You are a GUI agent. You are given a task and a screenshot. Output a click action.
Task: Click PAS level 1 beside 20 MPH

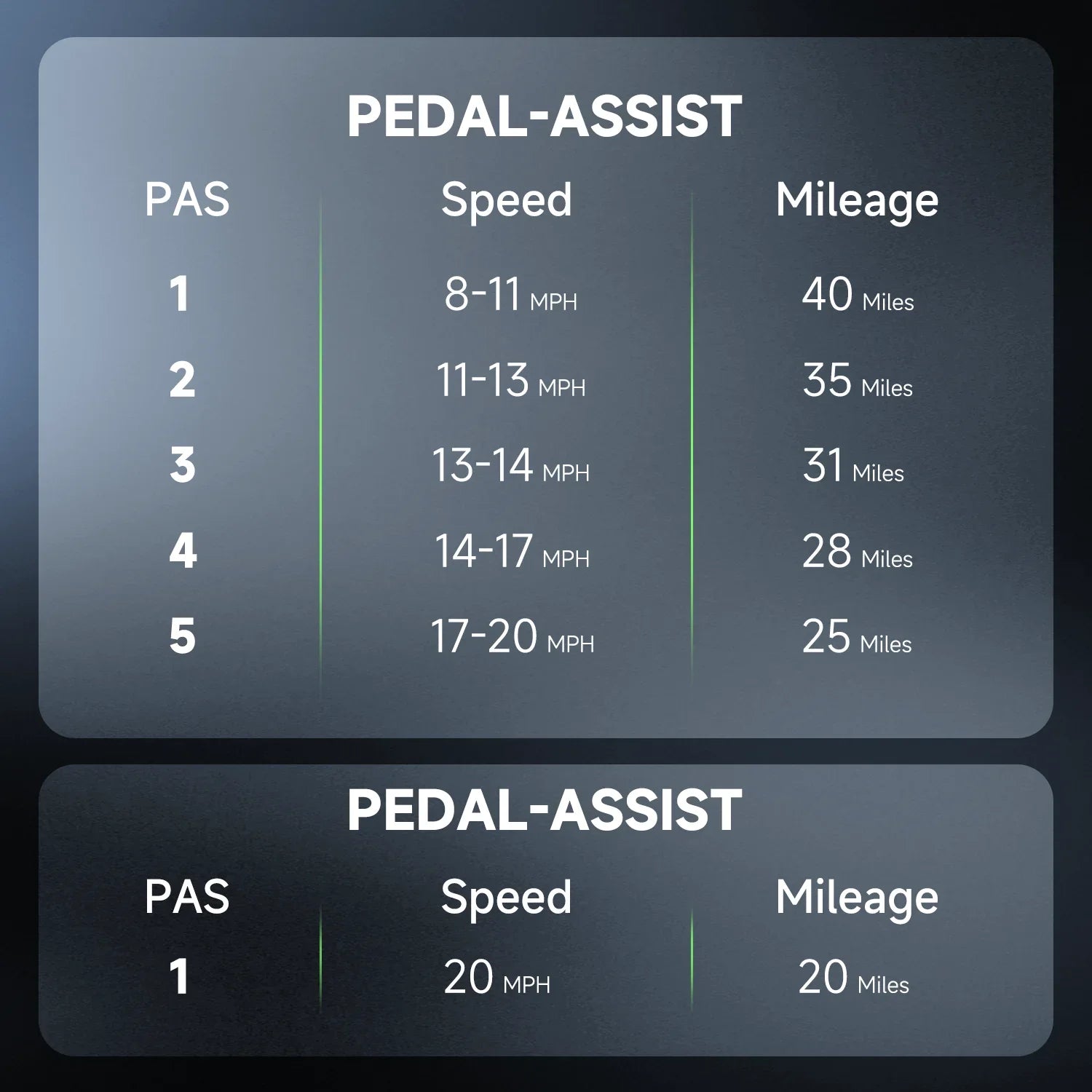[179, 977]
